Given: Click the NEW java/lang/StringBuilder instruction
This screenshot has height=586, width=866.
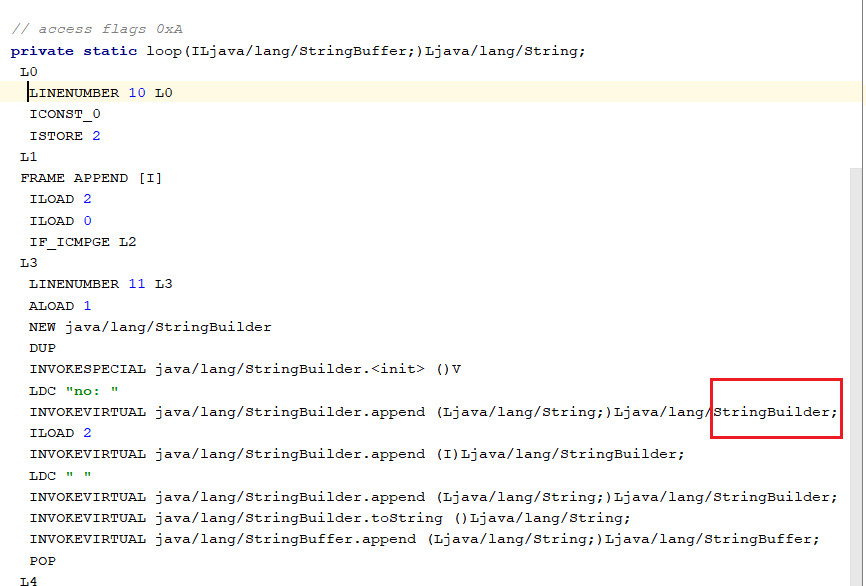Looking at the screenshot, I should (x=150, y=327).
